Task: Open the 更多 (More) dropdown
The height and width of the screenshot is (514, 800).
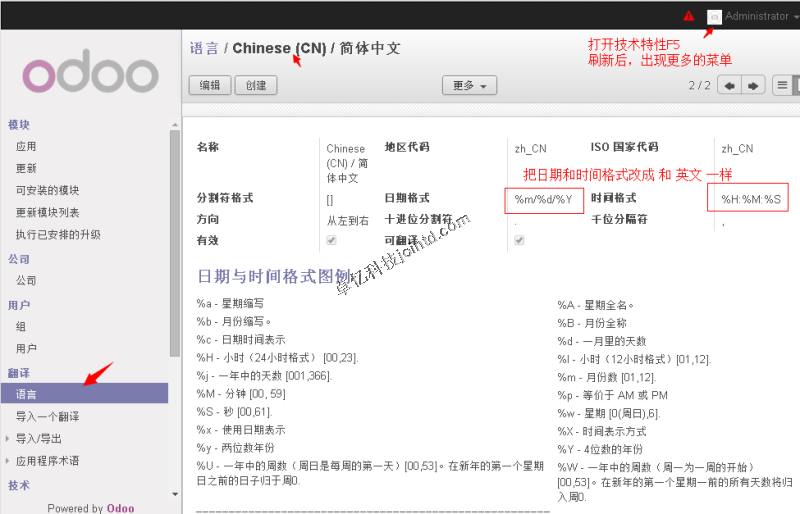Action: coord(469,86)
